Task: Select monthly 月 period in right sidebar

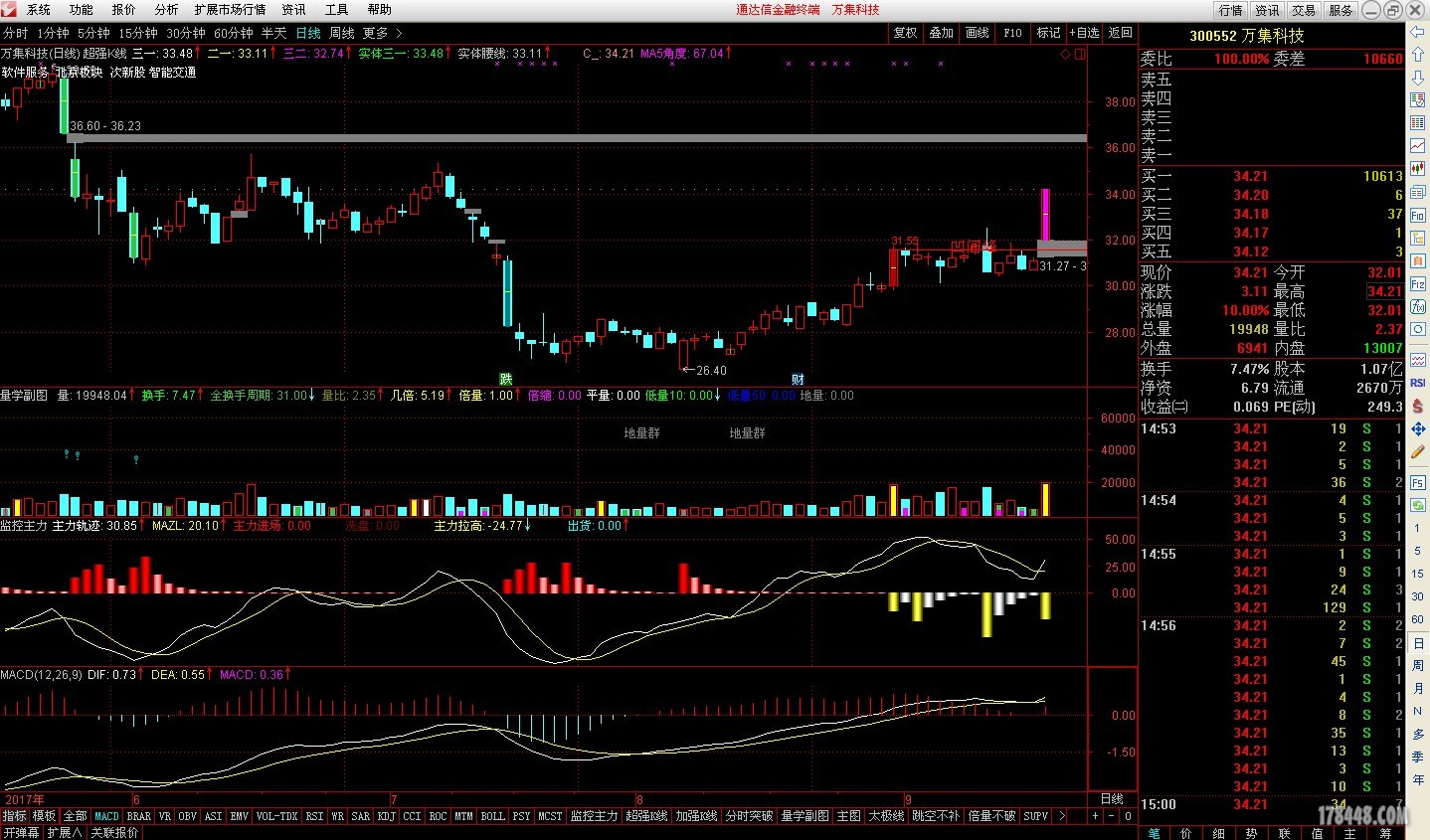Action: [1418, 688]
